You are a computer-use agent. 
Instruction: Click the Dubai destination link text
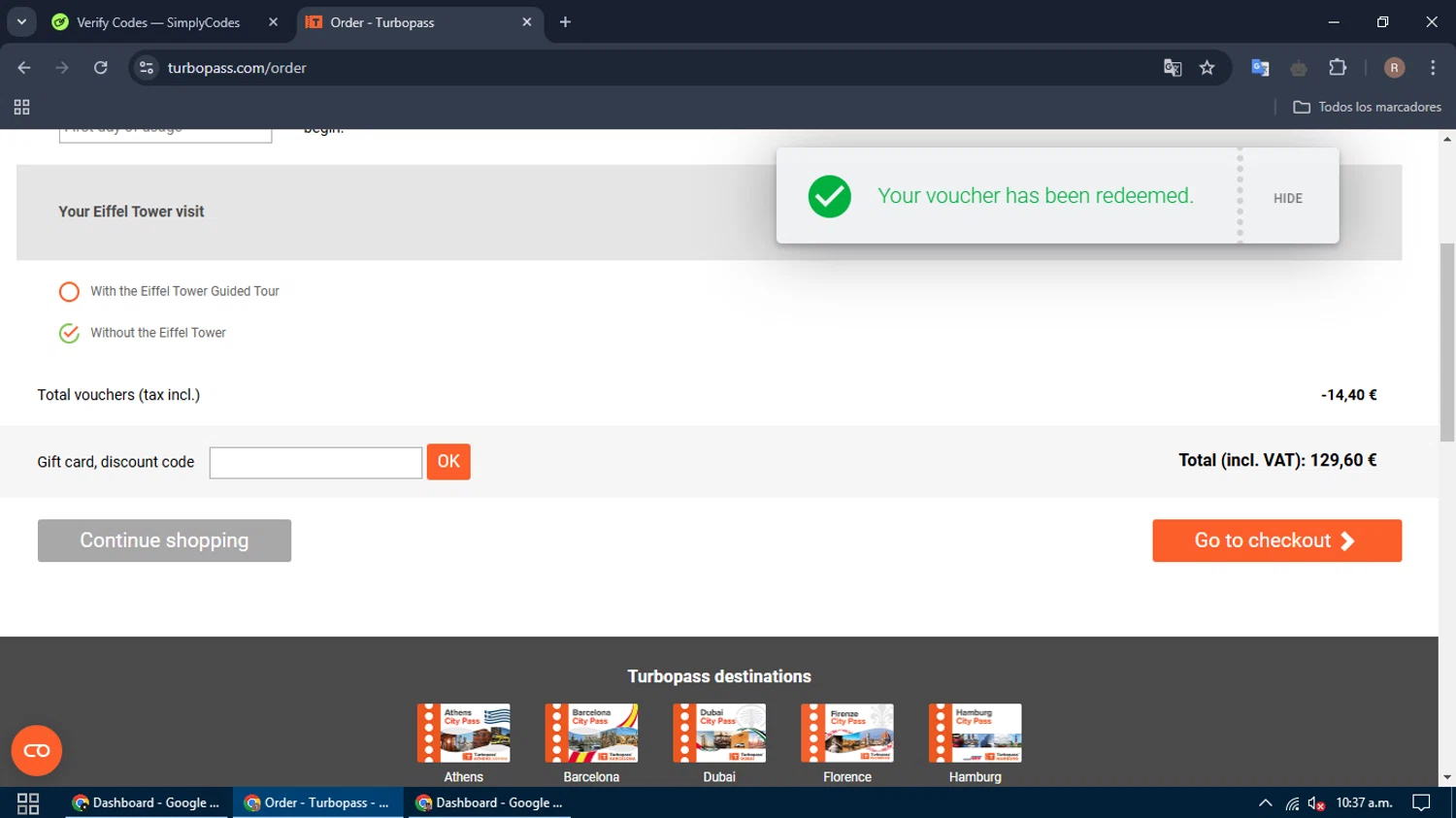point(719,777)
